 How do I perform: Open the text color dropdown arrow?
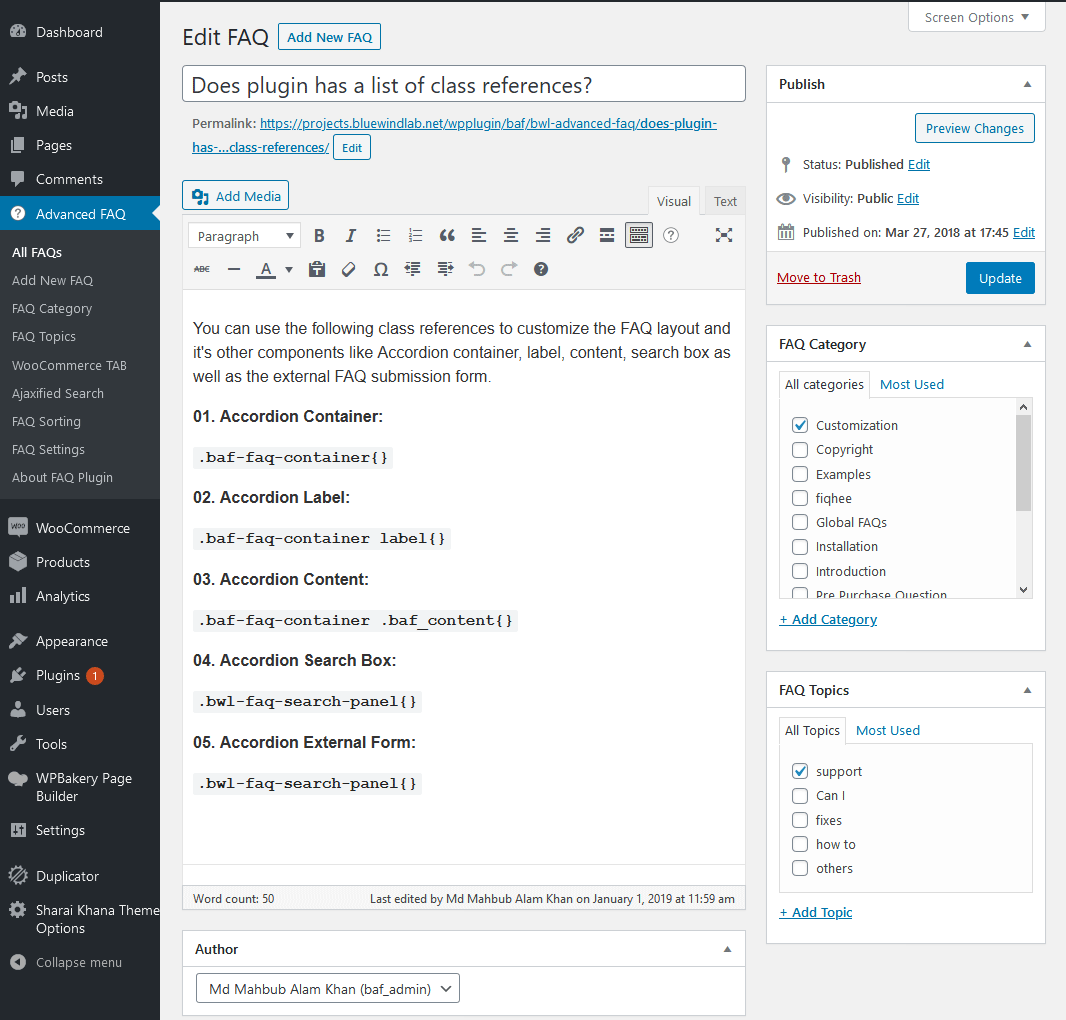pyautogui.click(x=289, y=270)
